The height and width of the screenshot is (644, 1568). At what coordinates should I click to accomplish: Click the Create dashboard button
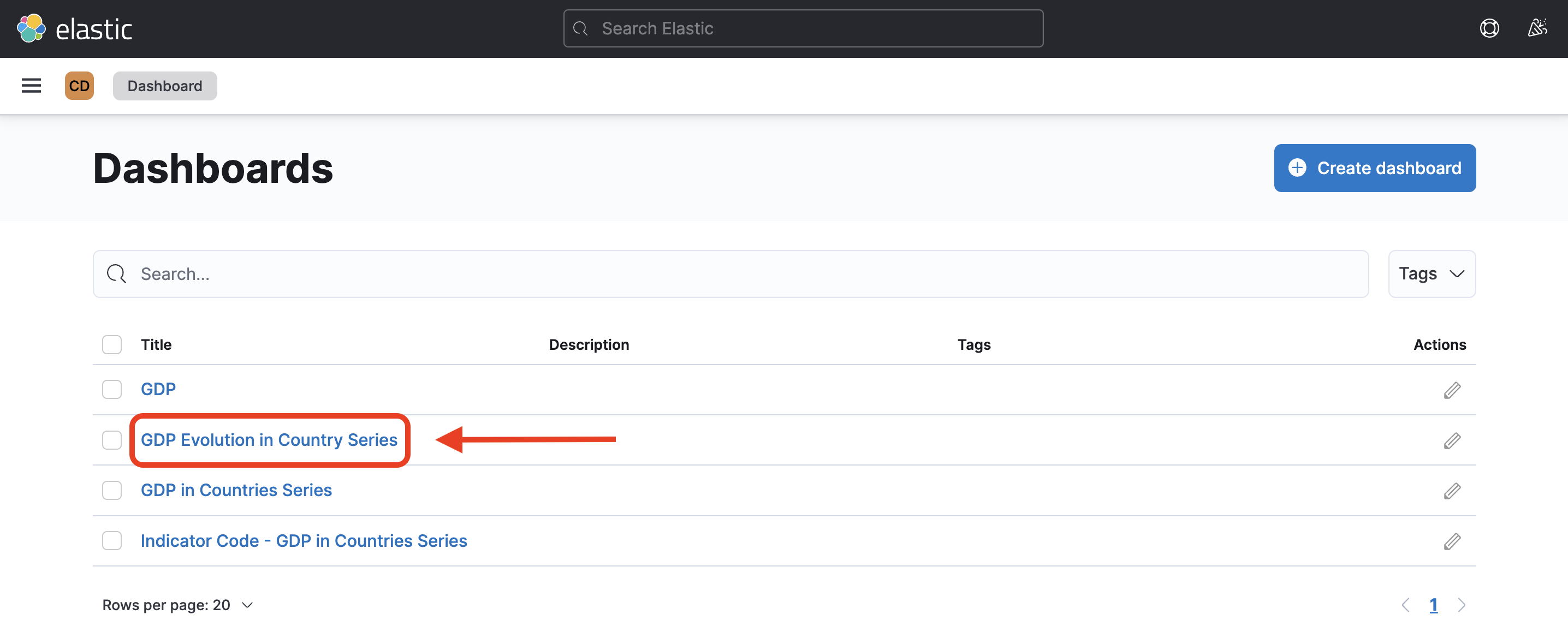(1374, 168)
